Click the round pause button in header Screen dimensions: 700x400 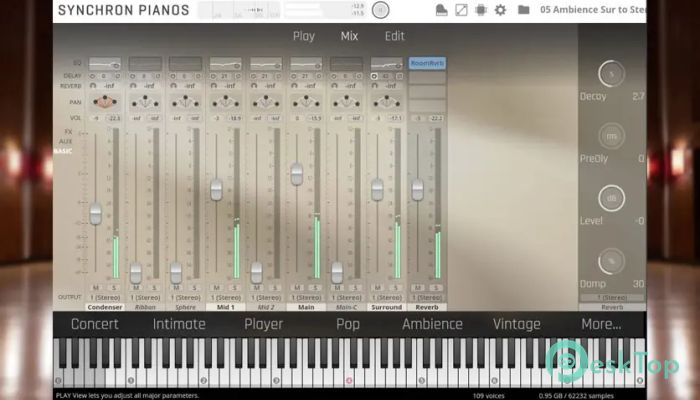click(x=380, y=10)
